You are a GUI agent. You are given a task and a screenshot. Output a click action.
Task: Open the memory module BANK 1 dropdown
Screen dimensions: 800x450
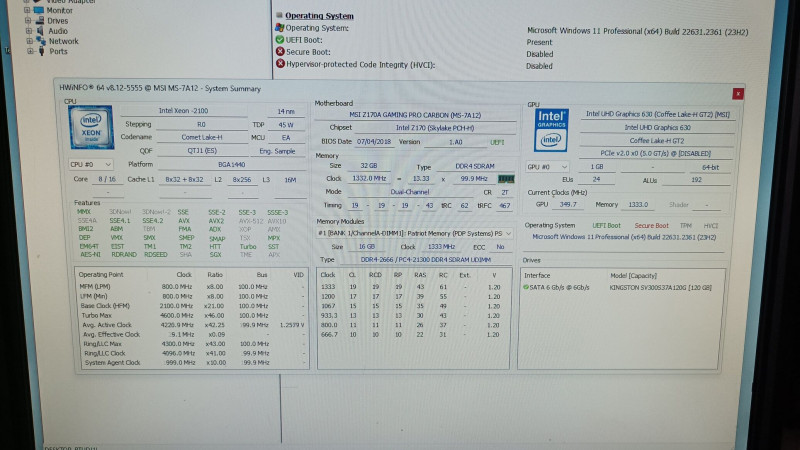click(x=414, y=233)
